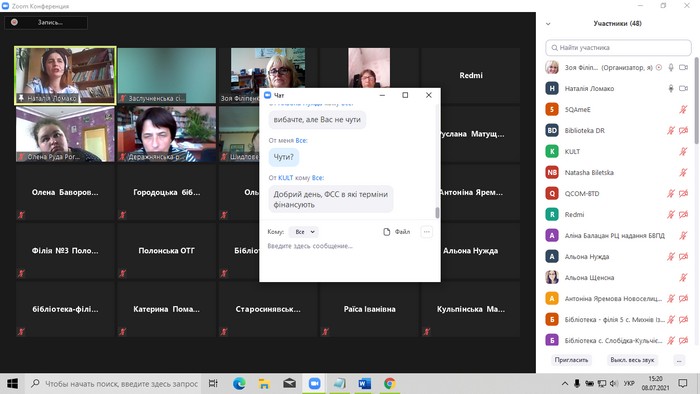Click muted mic icon for Biblioteka DR
This screenshot has height=394, width=700.
tap(671, 130)
